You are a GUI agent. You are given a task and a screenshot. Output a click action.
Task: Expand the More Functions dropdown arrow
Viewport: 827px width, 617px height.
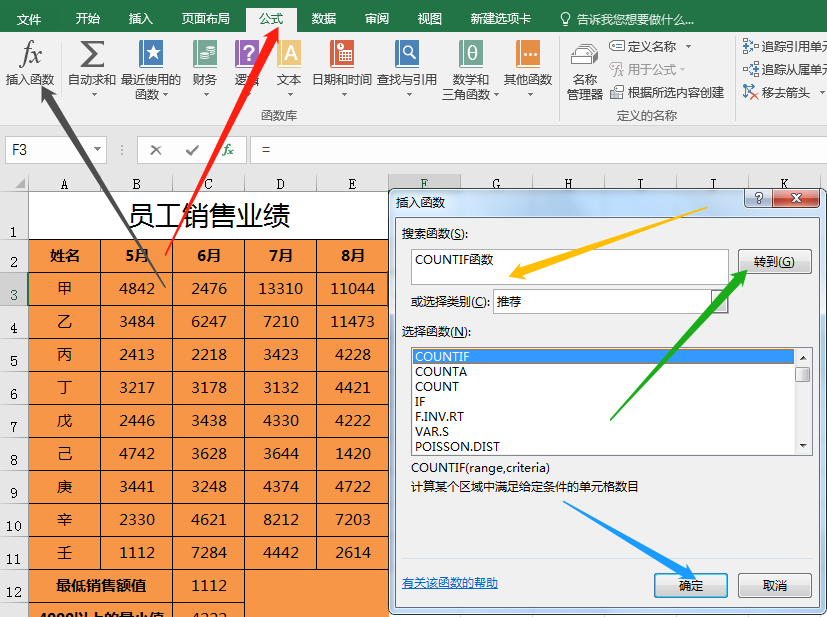530,95
